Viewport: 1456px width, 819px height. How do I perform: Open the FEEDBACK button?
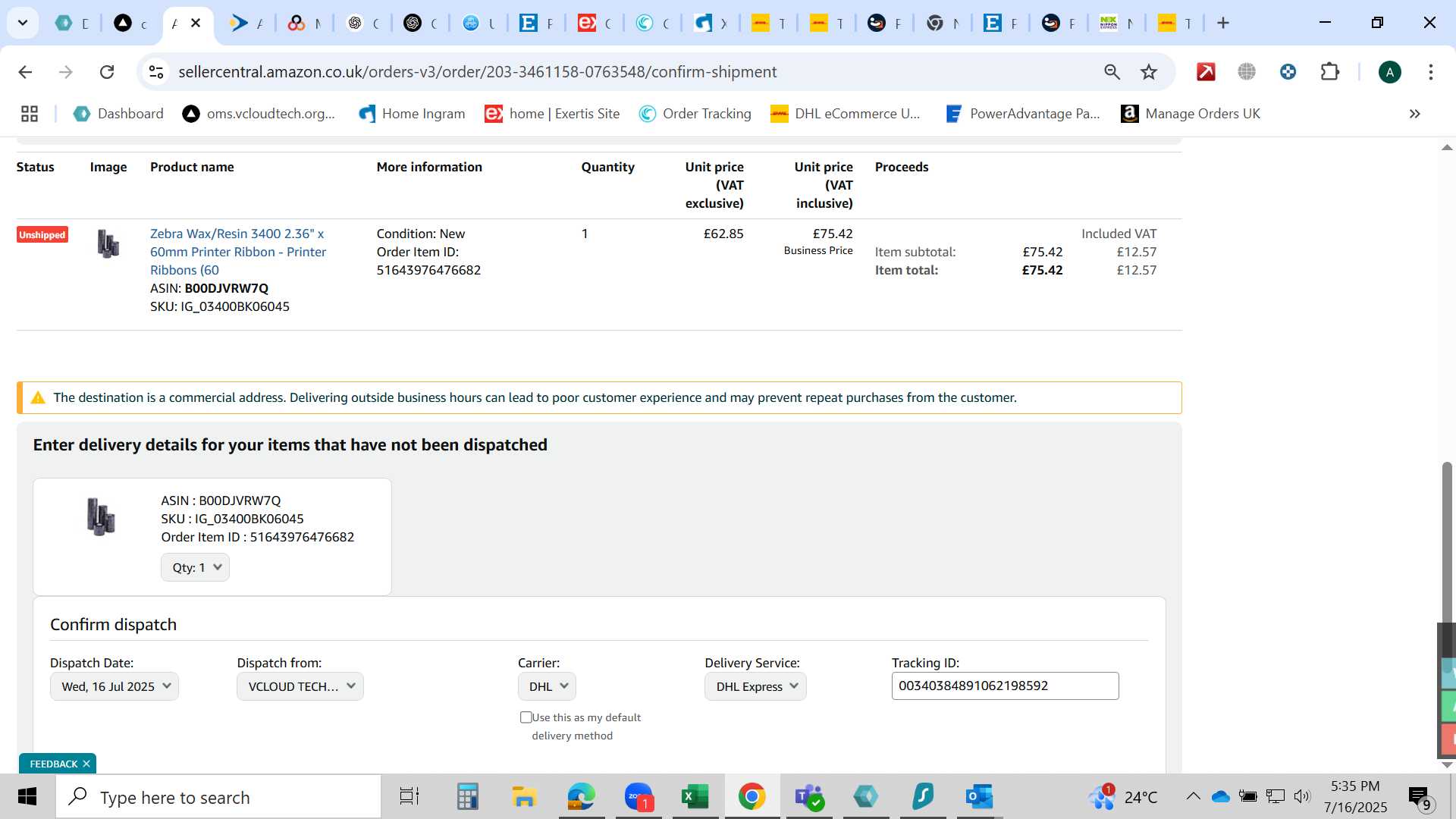pos(54,764)
